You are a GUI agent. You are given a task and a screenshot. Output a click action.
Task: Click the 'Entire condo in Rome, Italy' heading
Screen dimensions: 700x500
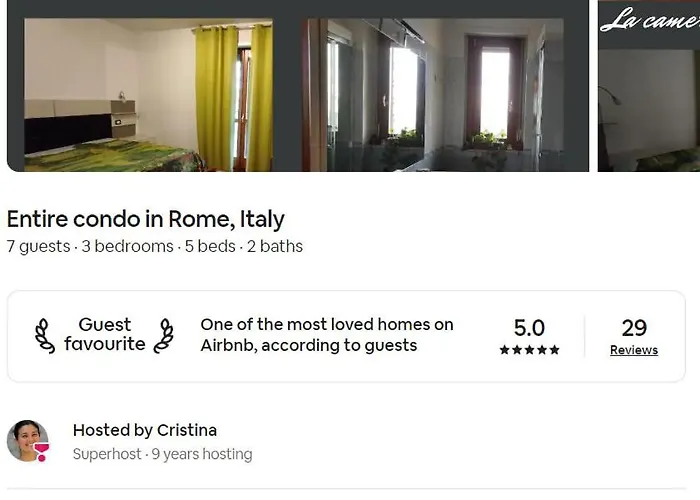click(146, 219)
